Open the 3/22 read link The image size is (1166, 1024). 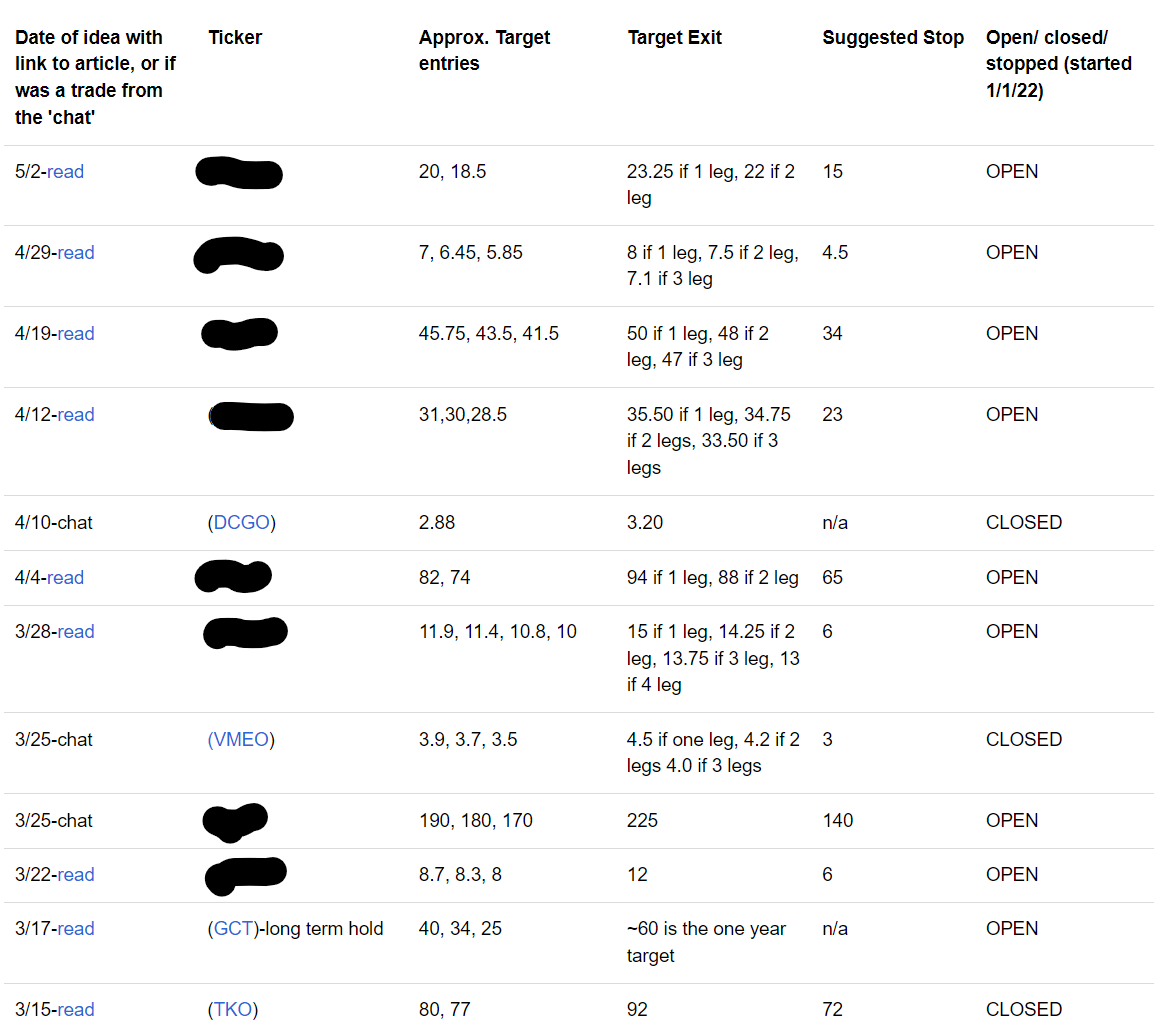click(x=76, y=875)
